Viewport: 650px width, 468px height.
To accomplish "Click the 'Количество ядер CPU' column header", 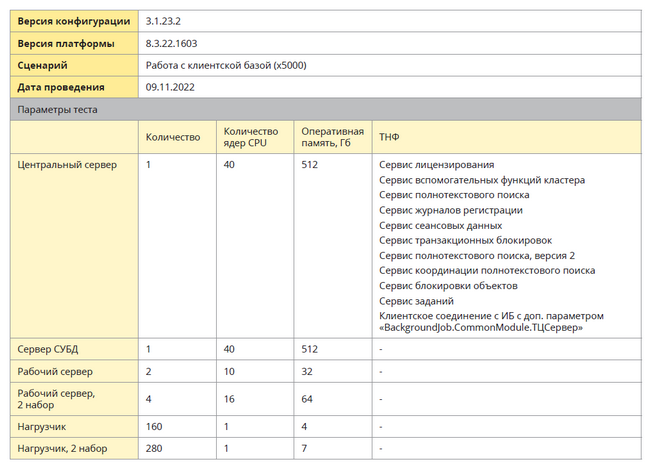I will (251, 137).
